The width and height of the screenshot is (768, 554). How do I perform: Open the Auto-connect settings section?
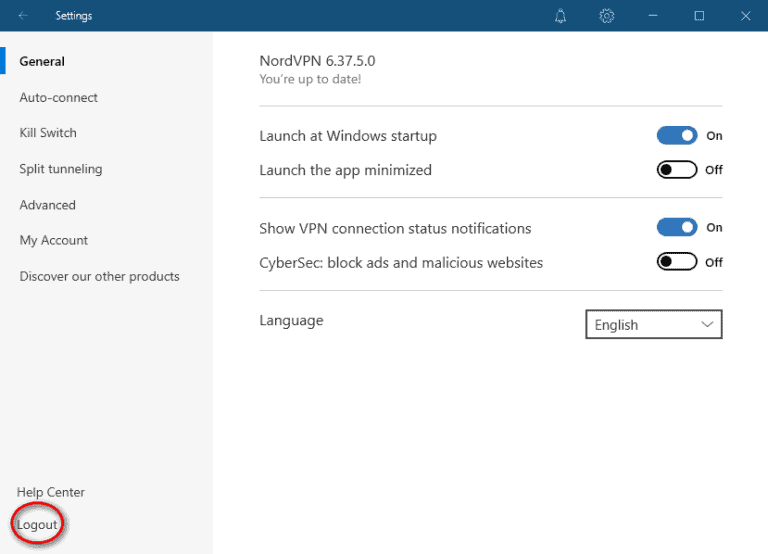point(59,98)
